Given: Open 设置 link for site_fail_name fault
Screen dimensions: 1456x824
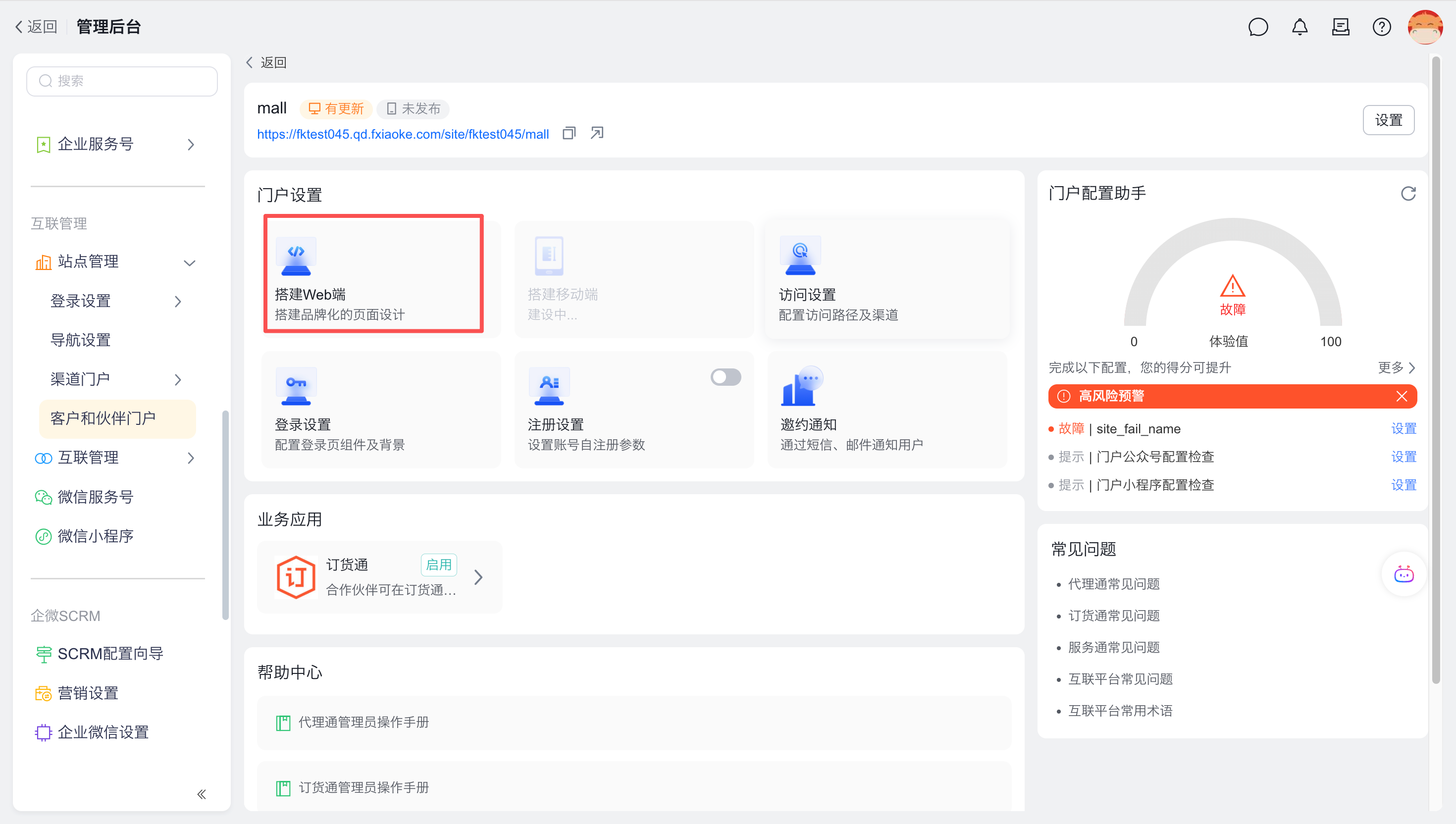Looking at the screenshot, I should pos(1403,428).
